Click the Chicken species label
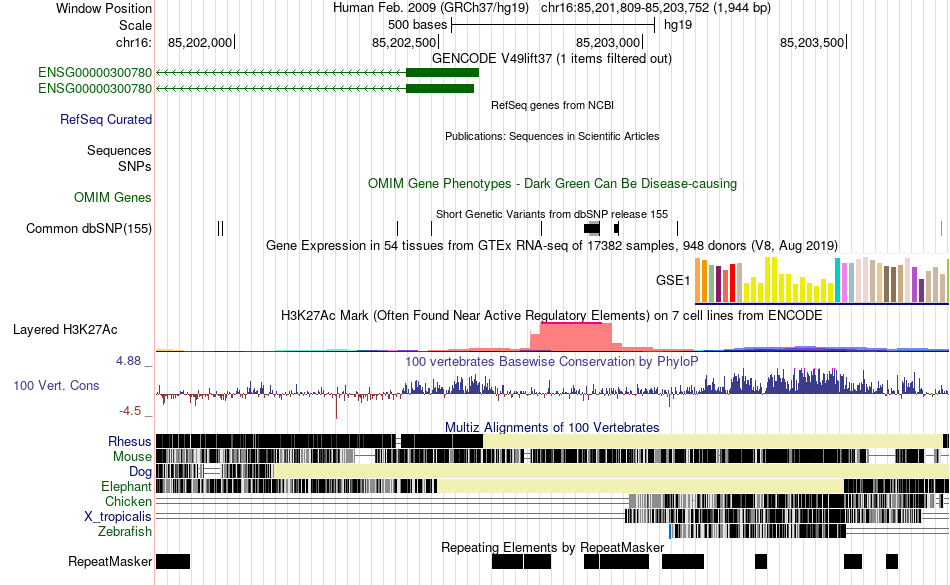Image resolution: width=950 pixels, height=585 pixels. (x=128, y=501)
